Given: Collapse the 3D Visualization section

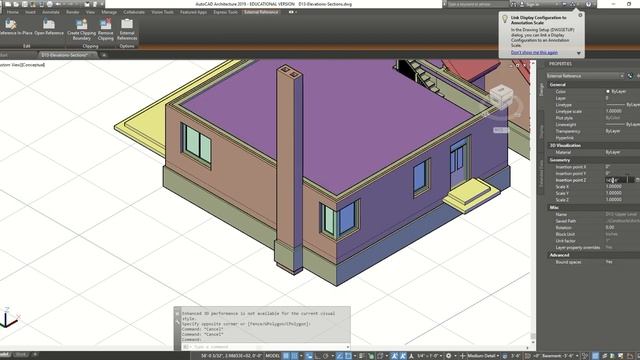Looking at the screenshot, I should (x=565, y=145).
